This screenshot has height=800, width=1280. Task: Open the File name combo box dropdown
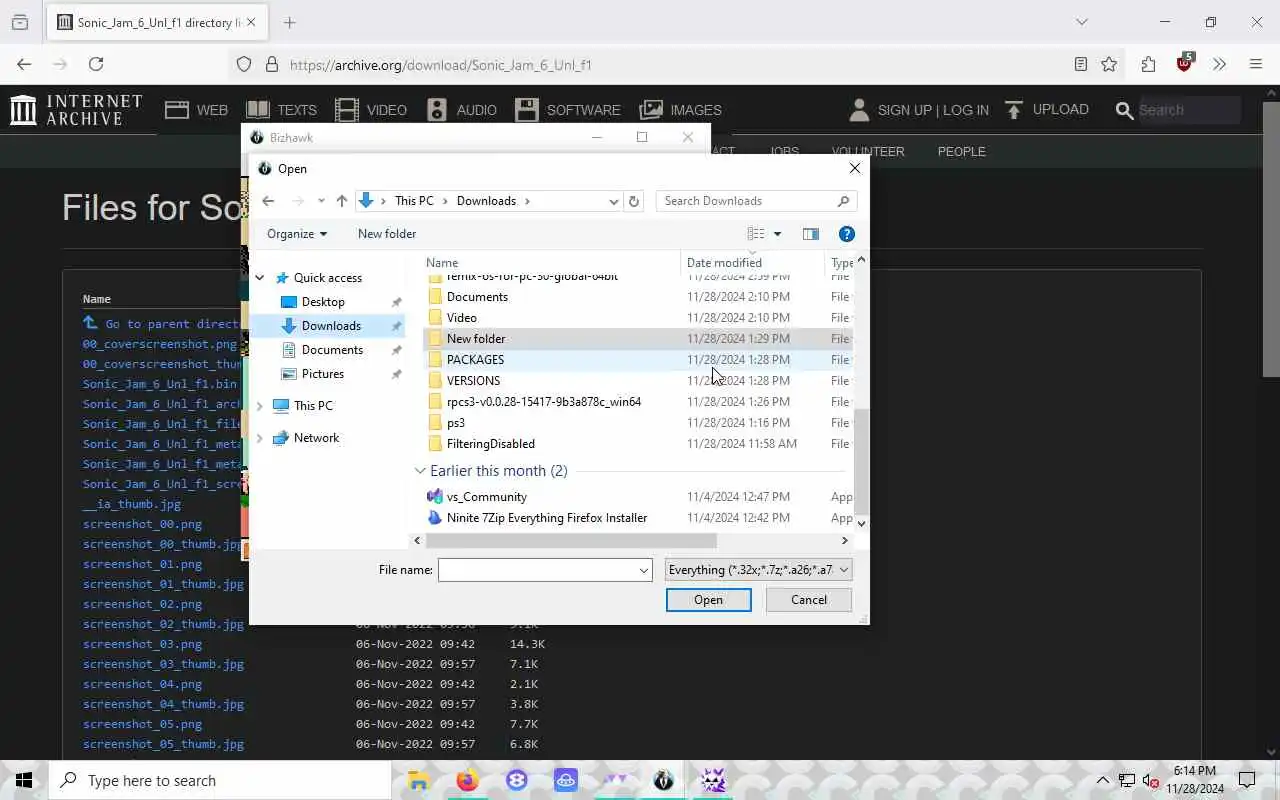[x=644, y=570]
